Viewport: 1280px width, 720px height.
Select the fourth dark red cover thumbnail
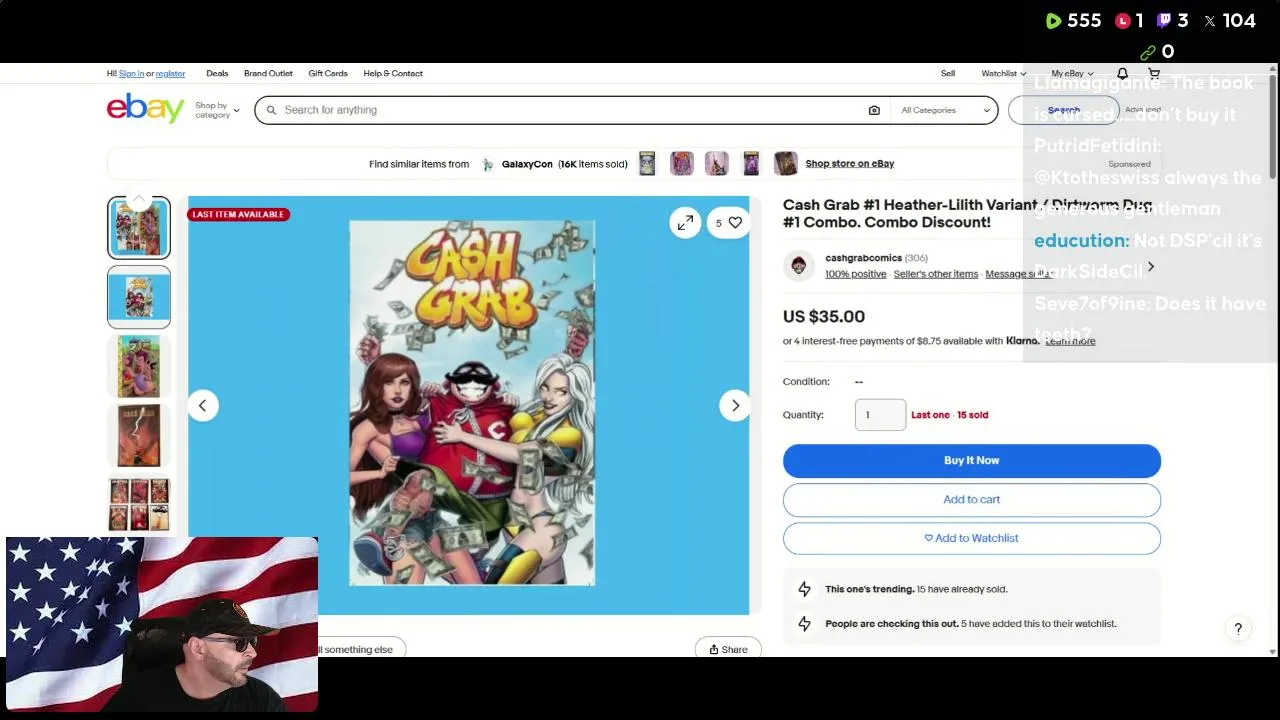(139, 435)
